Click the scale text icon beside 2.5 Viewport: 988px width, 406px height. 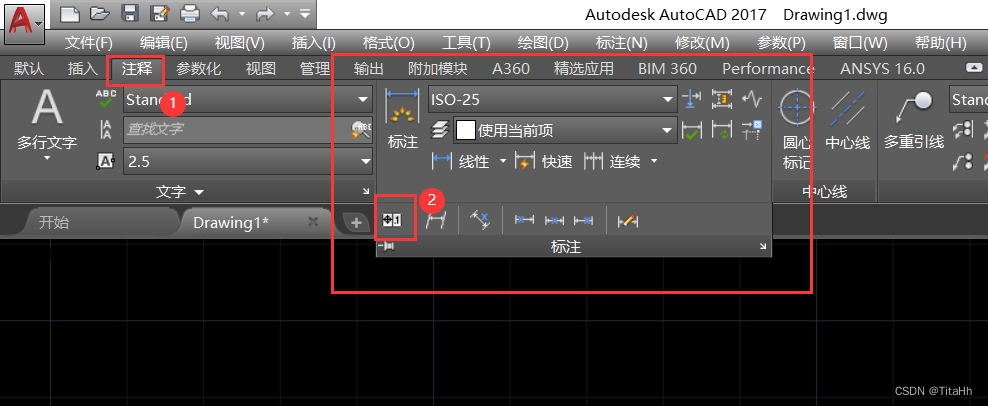(105, 161)
